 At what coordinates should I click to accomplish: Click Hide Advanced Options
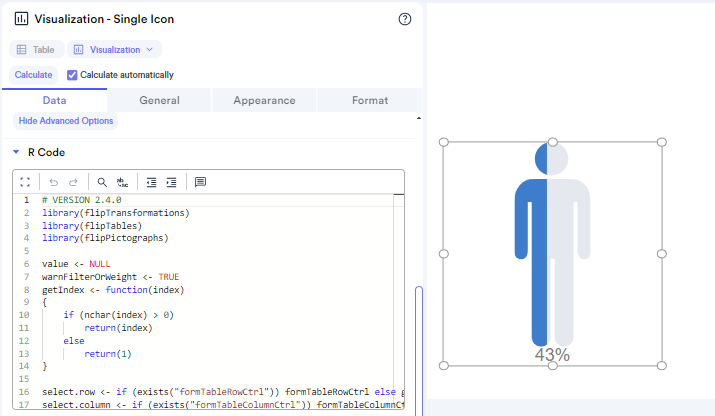66,121
